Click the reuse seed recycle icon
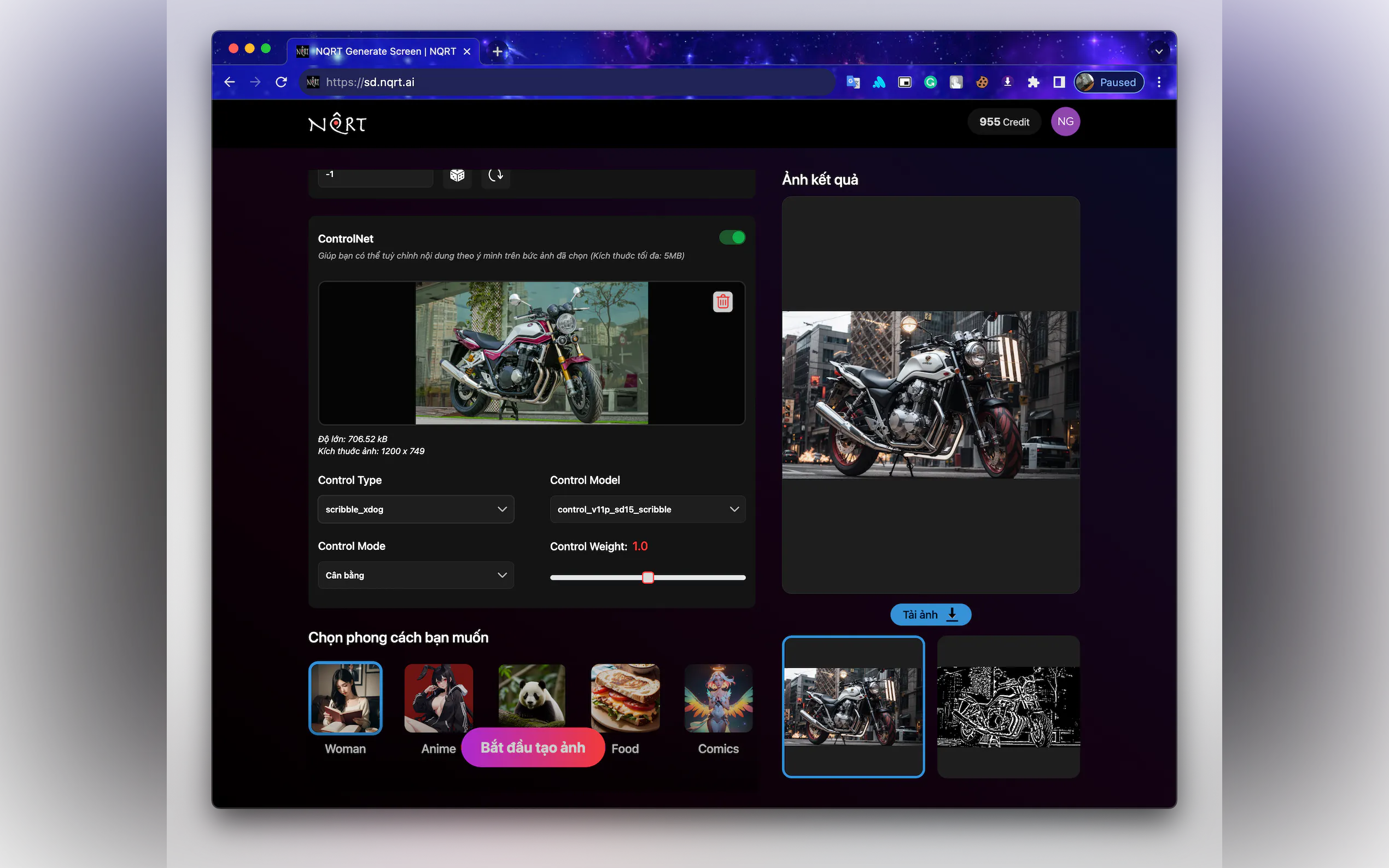This screenshot has width=1389, height=868. tap(495, 175)
